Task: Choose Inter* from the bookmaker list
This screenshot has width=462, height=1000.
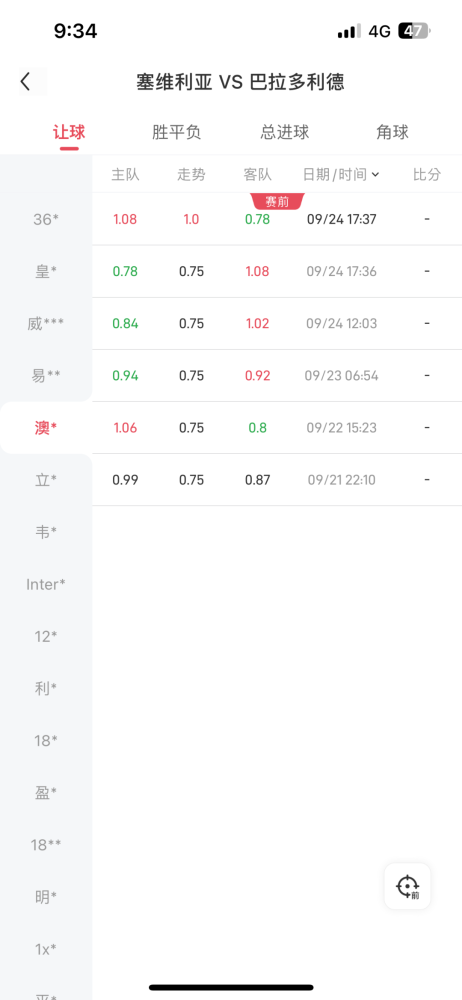Action: pos(46,584)
